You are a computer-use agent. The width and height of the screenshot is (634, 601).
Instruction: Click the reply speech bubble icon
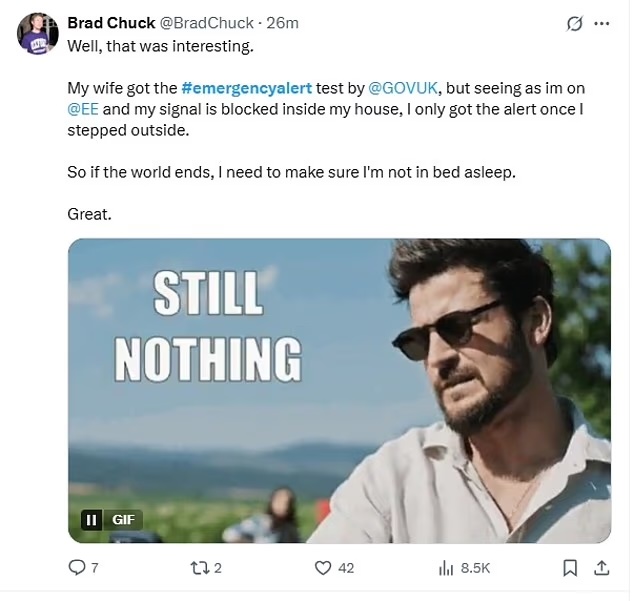[77, 568]
